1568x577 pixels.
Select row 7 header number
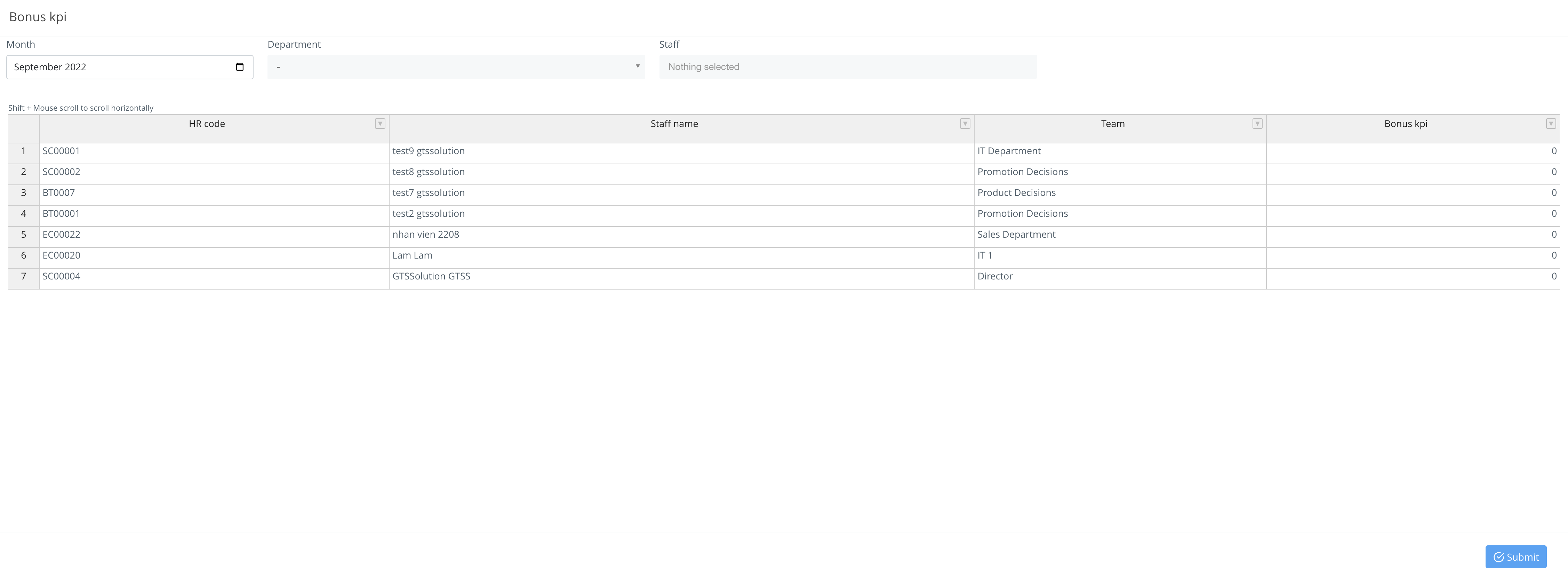click(x=24, y=277)
